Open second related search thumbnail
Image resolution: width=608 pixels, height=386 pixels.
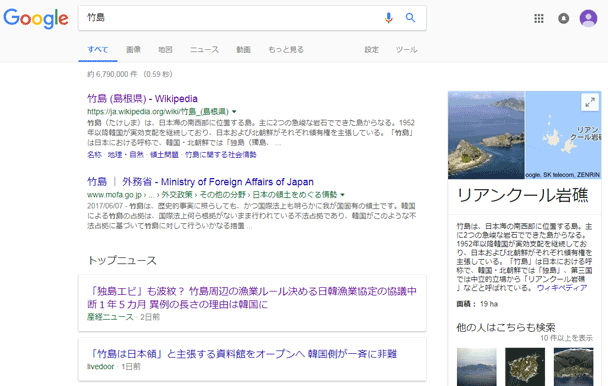pos(525,367)
